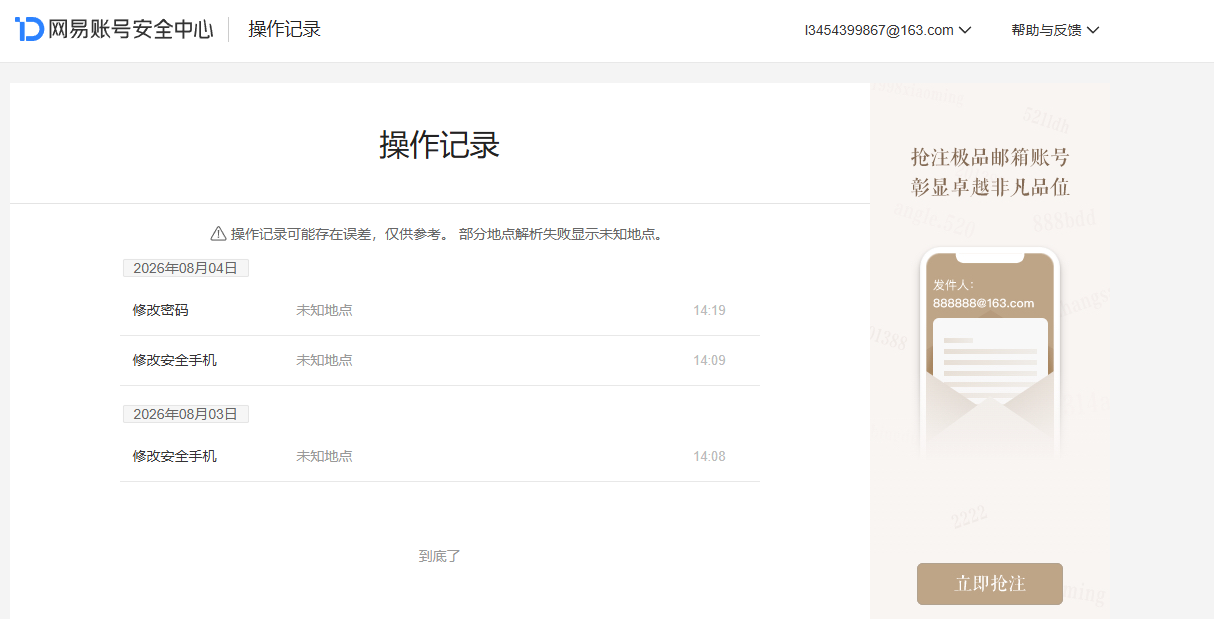Expand the l3454399867@163.com account dropdown

pyautogui.click(x=888, y=30)
